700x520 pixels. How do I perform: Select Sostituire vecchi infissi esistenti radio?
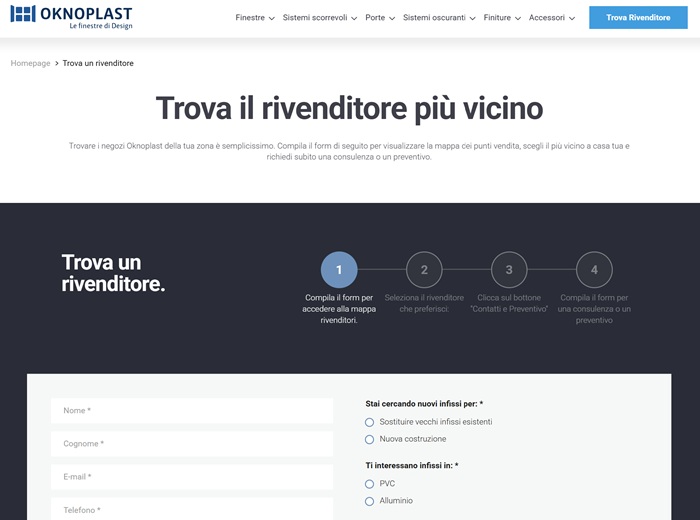[x=369, y=422]
